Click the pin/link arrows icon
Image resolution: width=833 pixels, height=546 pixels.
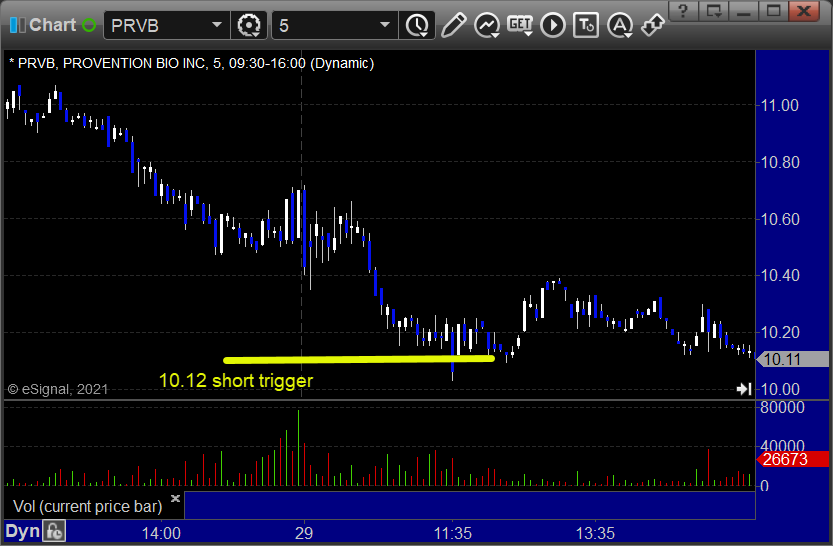pyautogui.click(x=653, y=25)
